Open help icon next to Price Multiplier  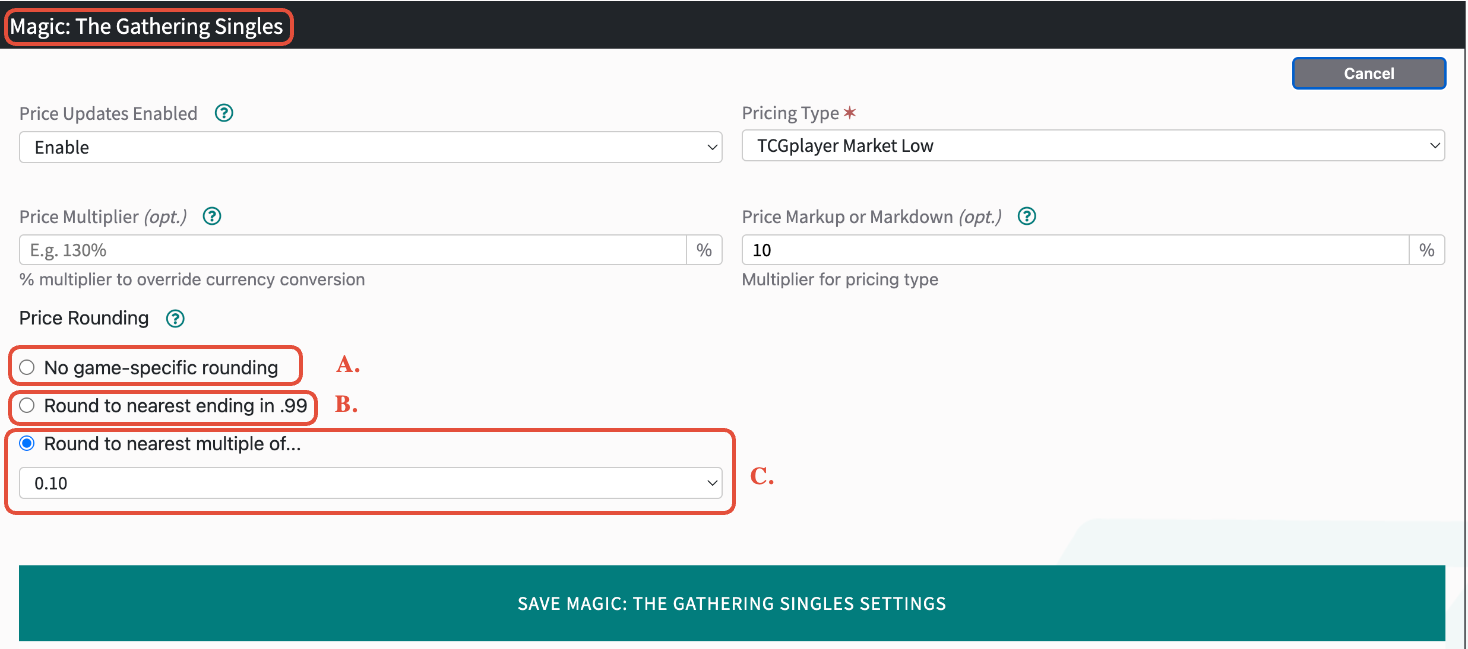(x=211, y=216)
